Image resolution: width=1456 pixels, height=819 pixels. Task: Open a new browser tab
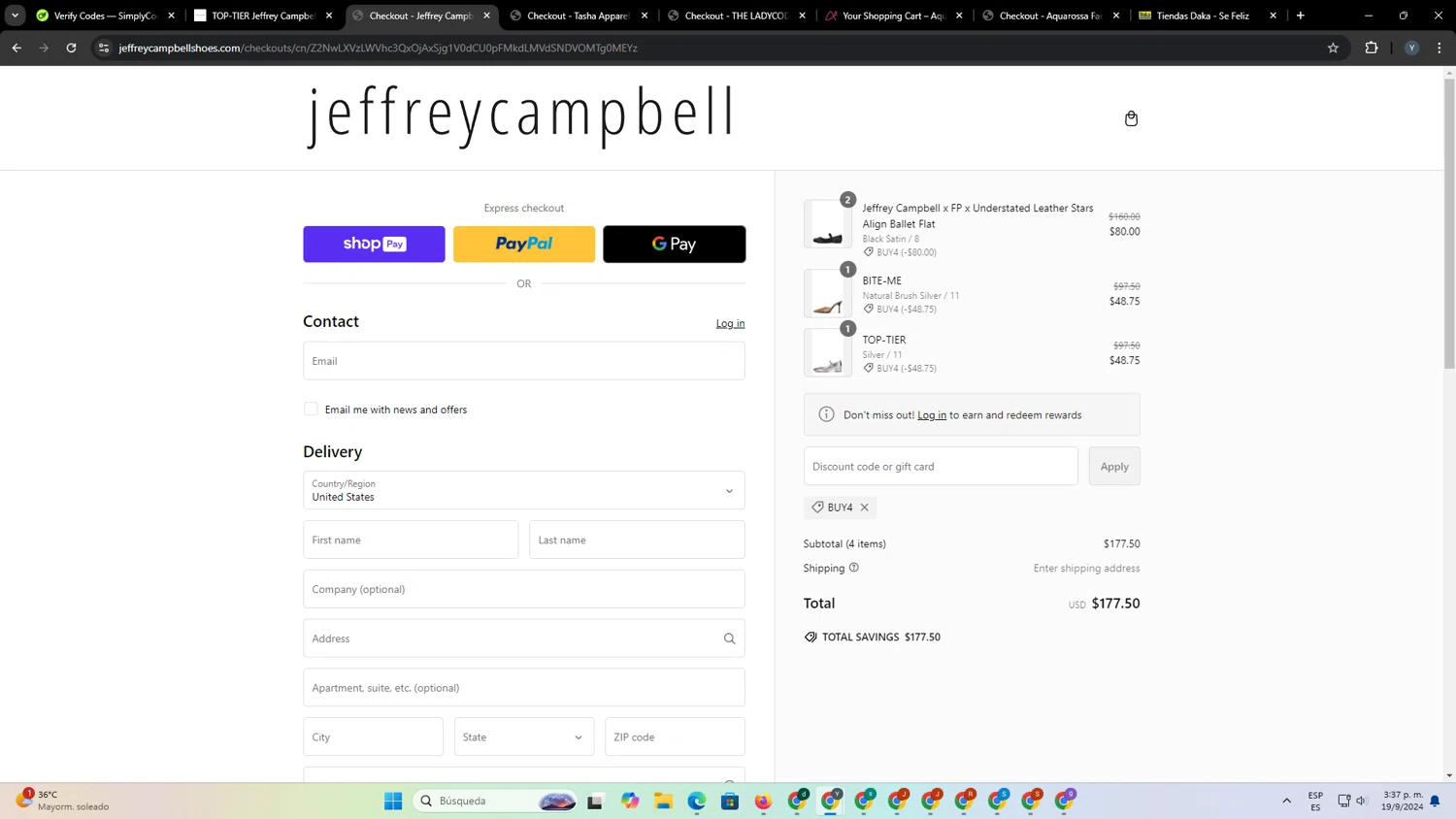(1301, 16)
